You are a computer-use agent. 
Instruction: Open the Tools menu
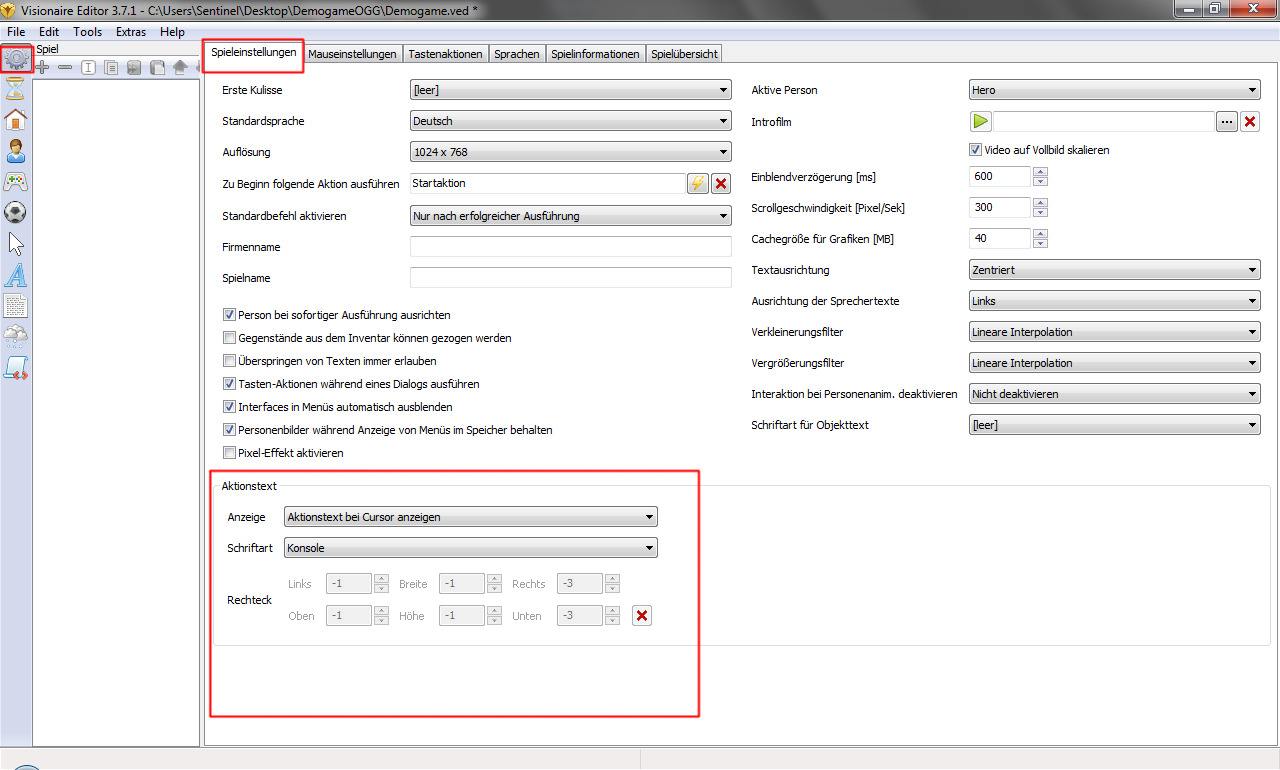pos(87,32)
